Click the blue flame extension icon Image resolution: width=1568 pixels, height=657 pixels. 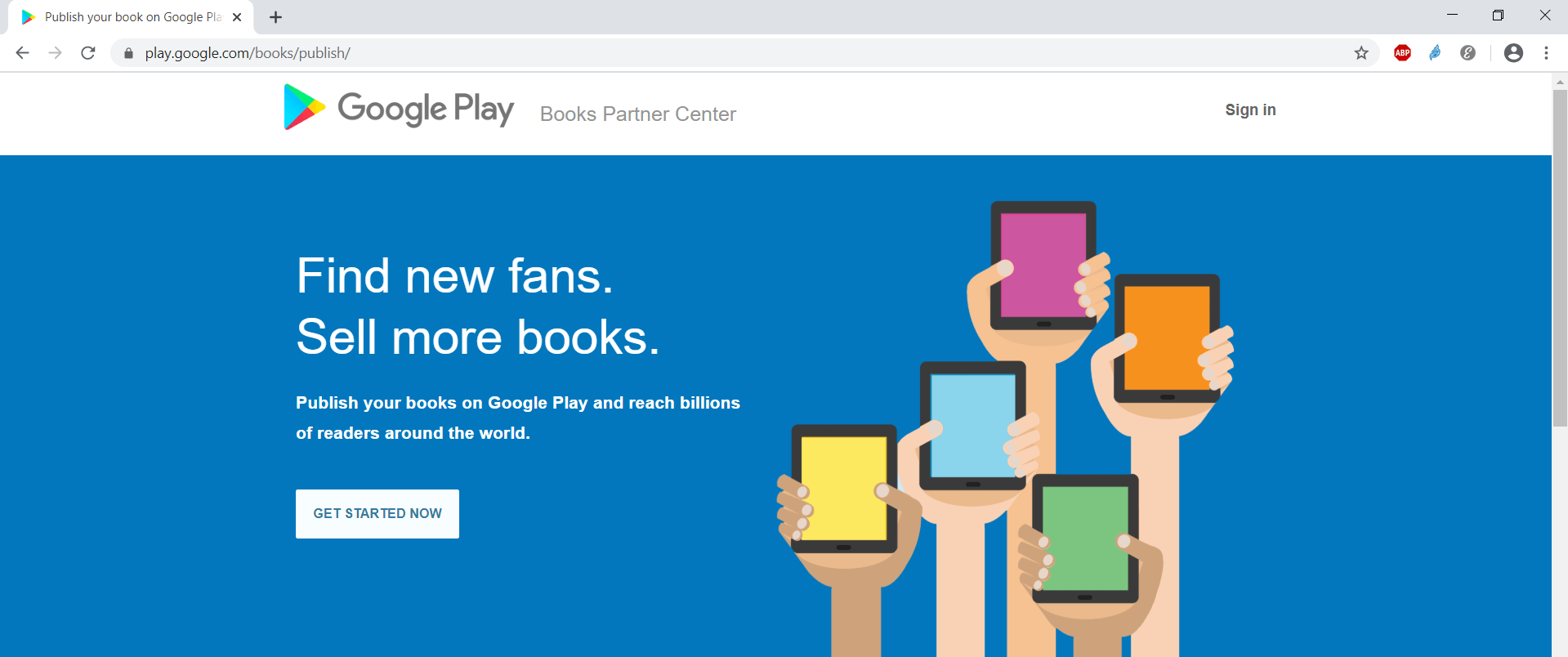(1435, 52)
